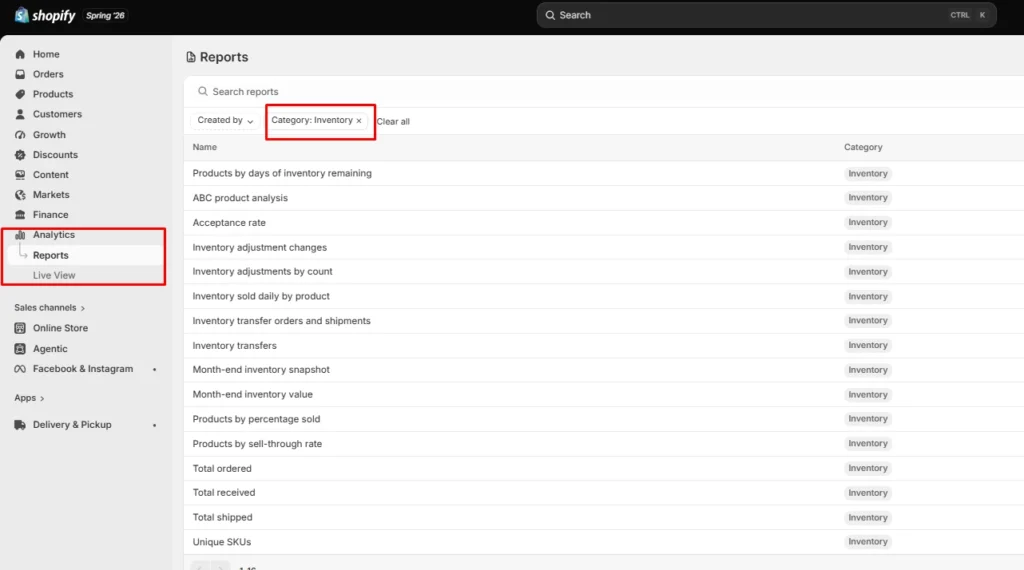The height and width of the screenshot is (570, 1024).
Task: Click the Online Store icon
Action: click(x=20, y=328)
